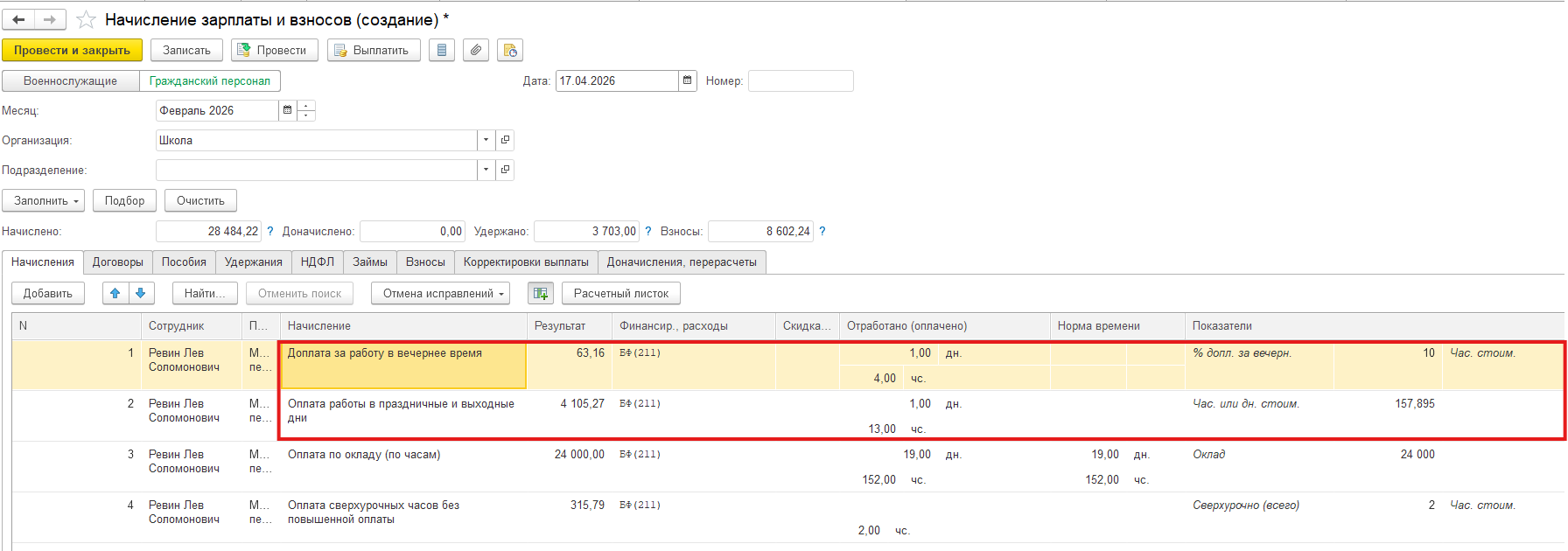This screenshot has width=1568, height=551.
Task: Open Подразделение record link icon
Action: [x=505, y=170]
